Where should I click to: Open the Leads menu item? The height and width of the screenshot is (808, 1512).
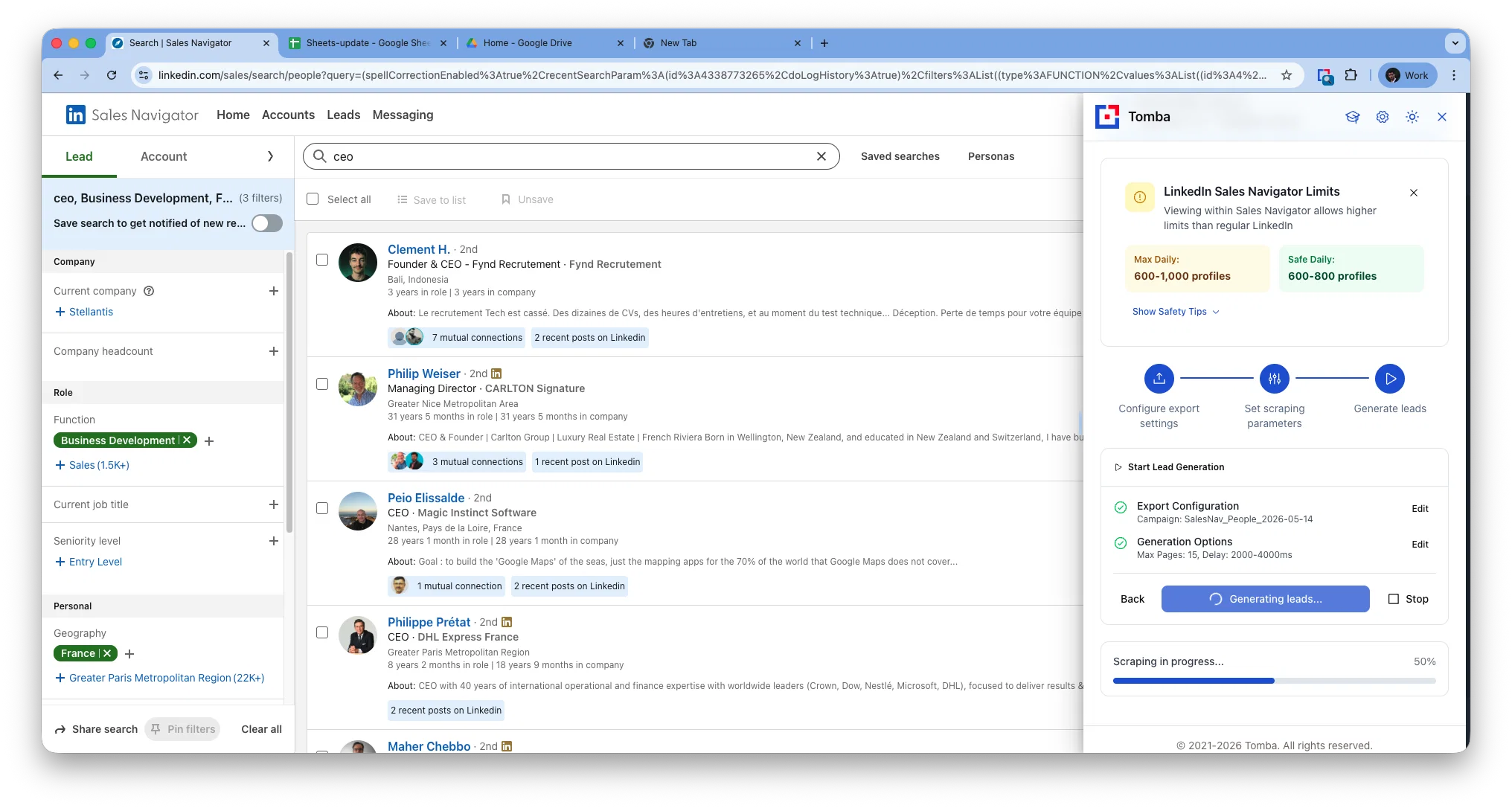pos(344,115)
